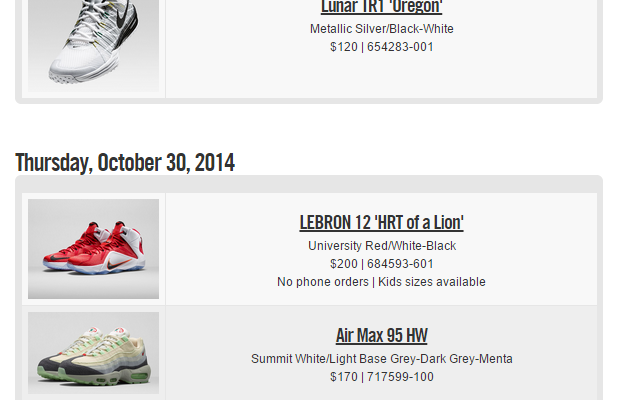Click the Thursday, October 30, 2014 heading
The image size is (617, 400).
[125, 162]
